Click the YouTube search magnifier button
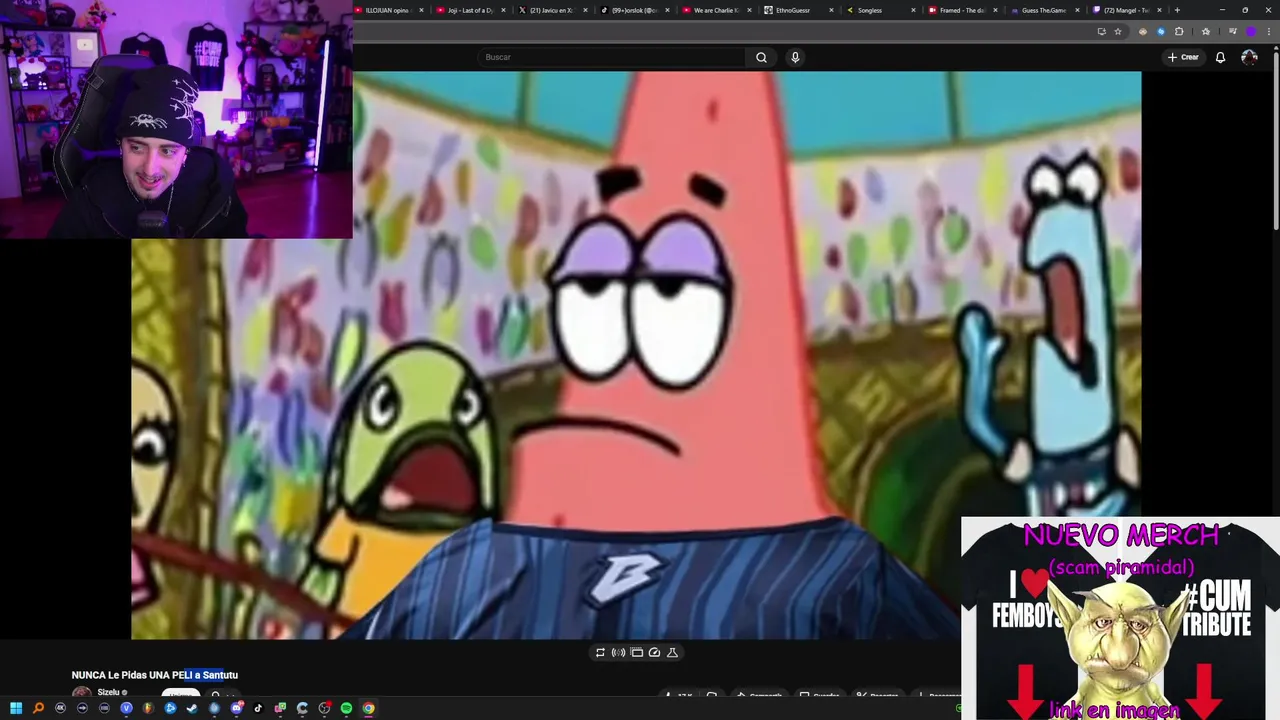Screen dimensions: 1280x720 click(x=761, y=57)
